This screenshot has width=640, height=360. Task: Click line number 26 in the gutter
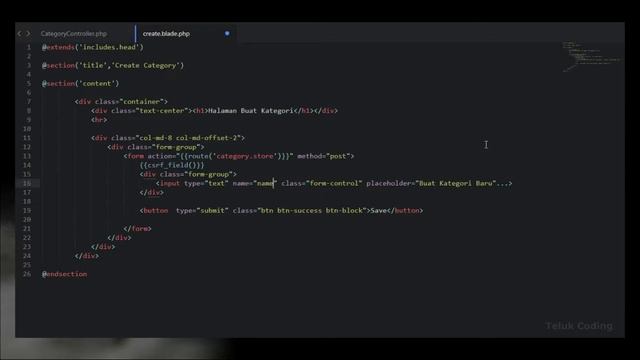point(27,274)
